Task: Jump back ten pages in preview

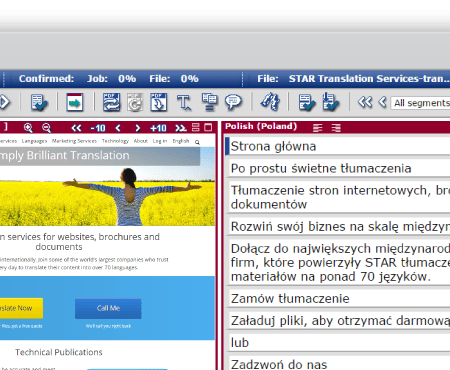Action: [x=98, y=128]
